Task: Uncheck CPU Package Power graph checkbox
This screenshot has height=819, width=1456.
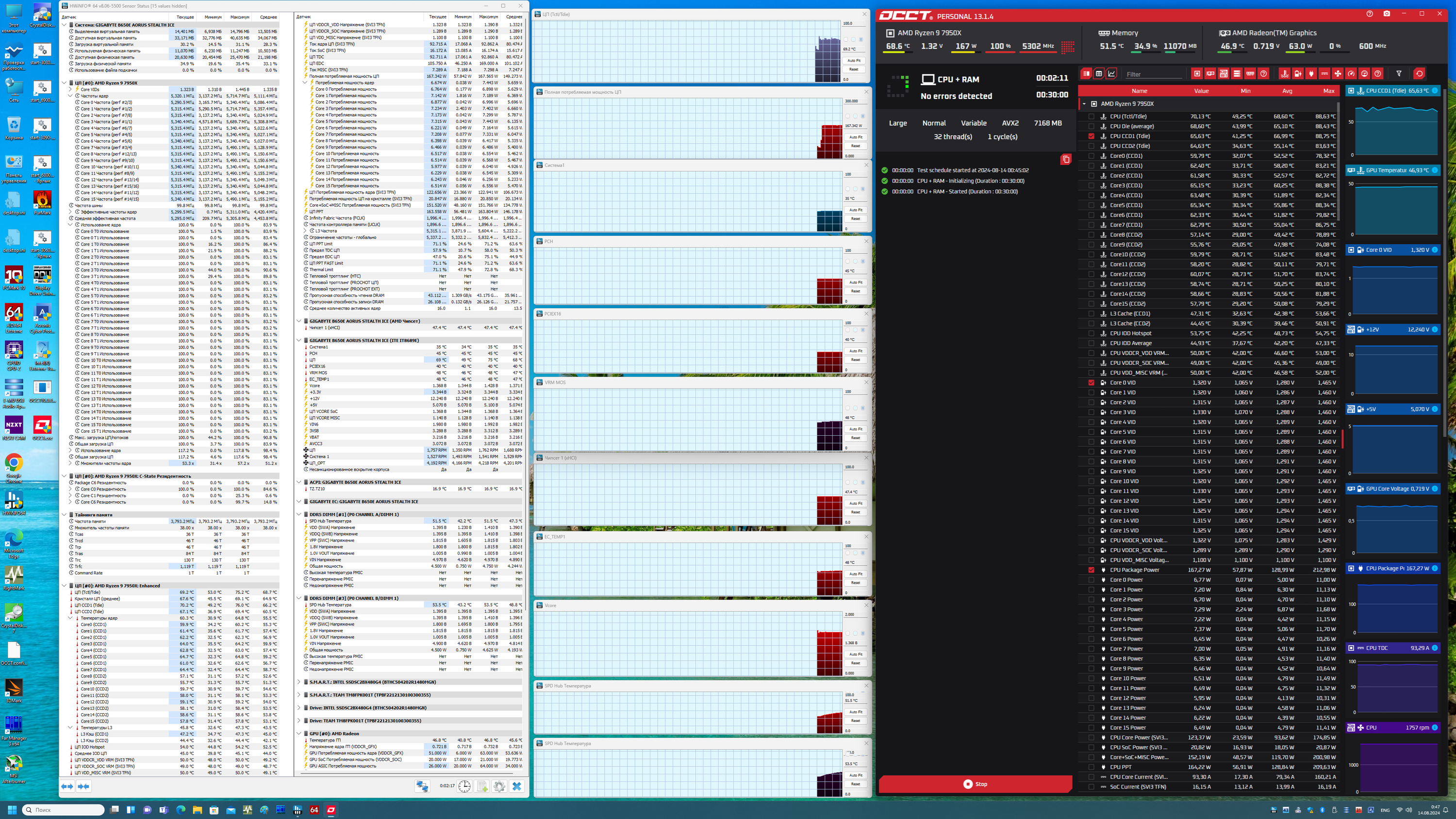Action: (x=1091, y=570)
